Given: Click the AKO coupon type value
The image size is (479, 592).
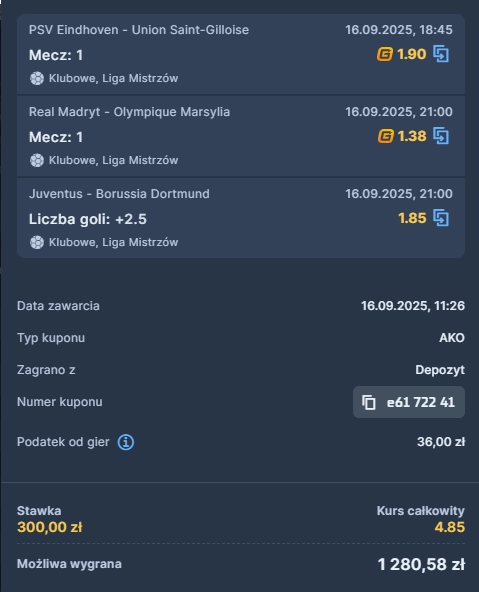Looking at the screenshot, I should [x=452, y=338].
